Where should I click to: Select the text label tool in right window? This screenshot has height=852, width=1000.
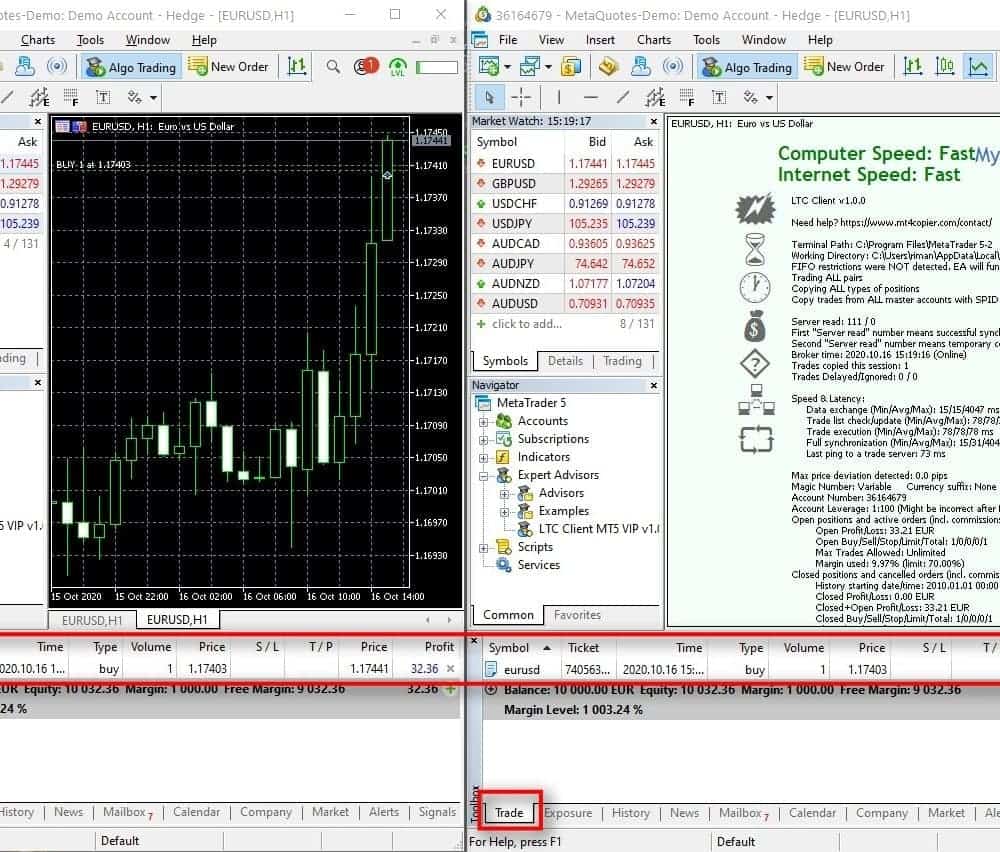point(719,98)
